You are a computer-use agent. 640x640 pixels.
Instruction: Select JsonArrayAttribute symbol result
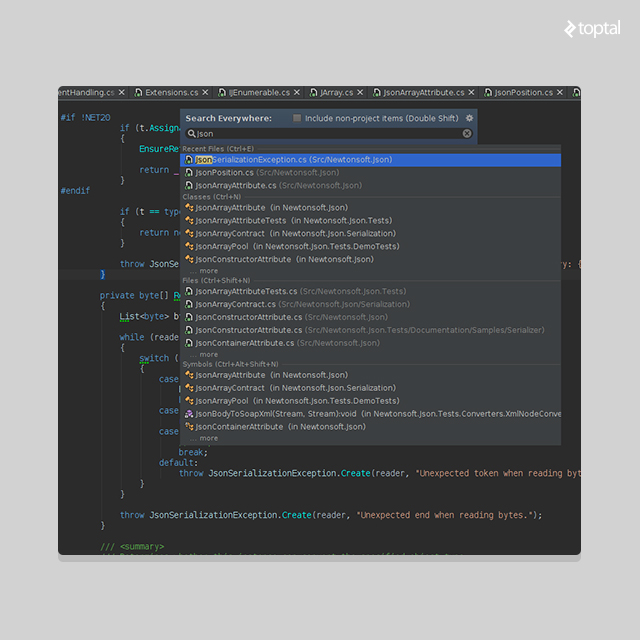pyautogui.click(x=371, y=375)
